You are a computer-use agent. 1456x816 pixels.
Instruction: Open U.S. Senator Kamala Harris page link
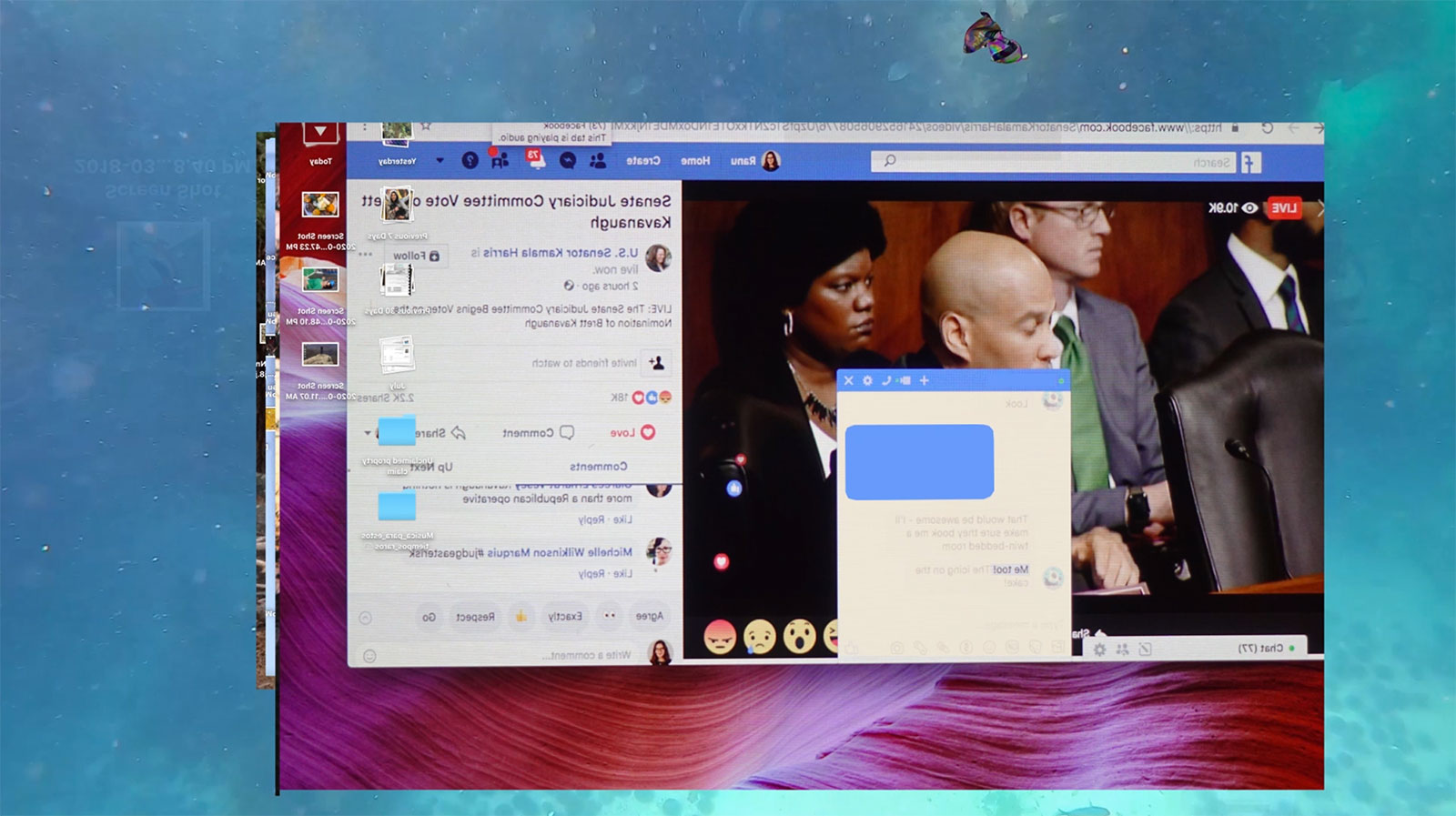point(562,253)
